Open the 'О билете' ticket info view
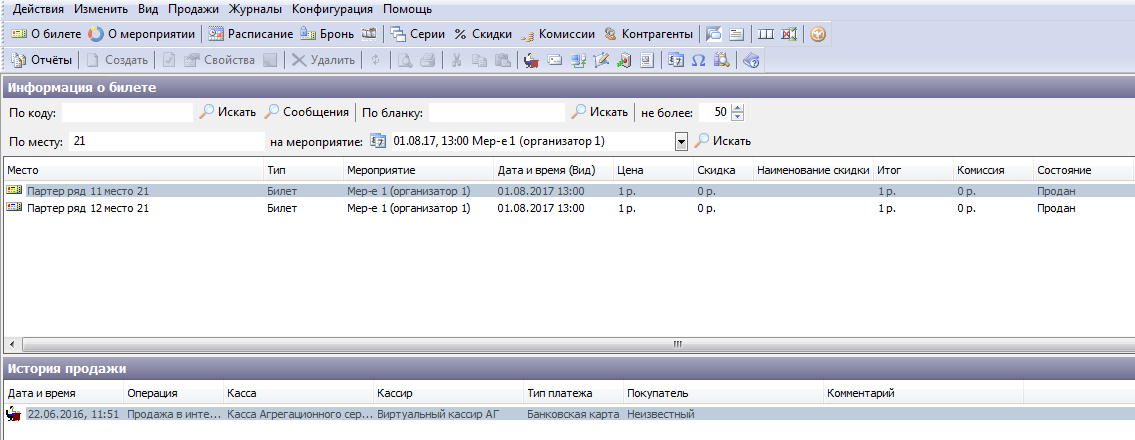Image resolution: width=1135 pixels, height=440 pixels. pos(46,33)
